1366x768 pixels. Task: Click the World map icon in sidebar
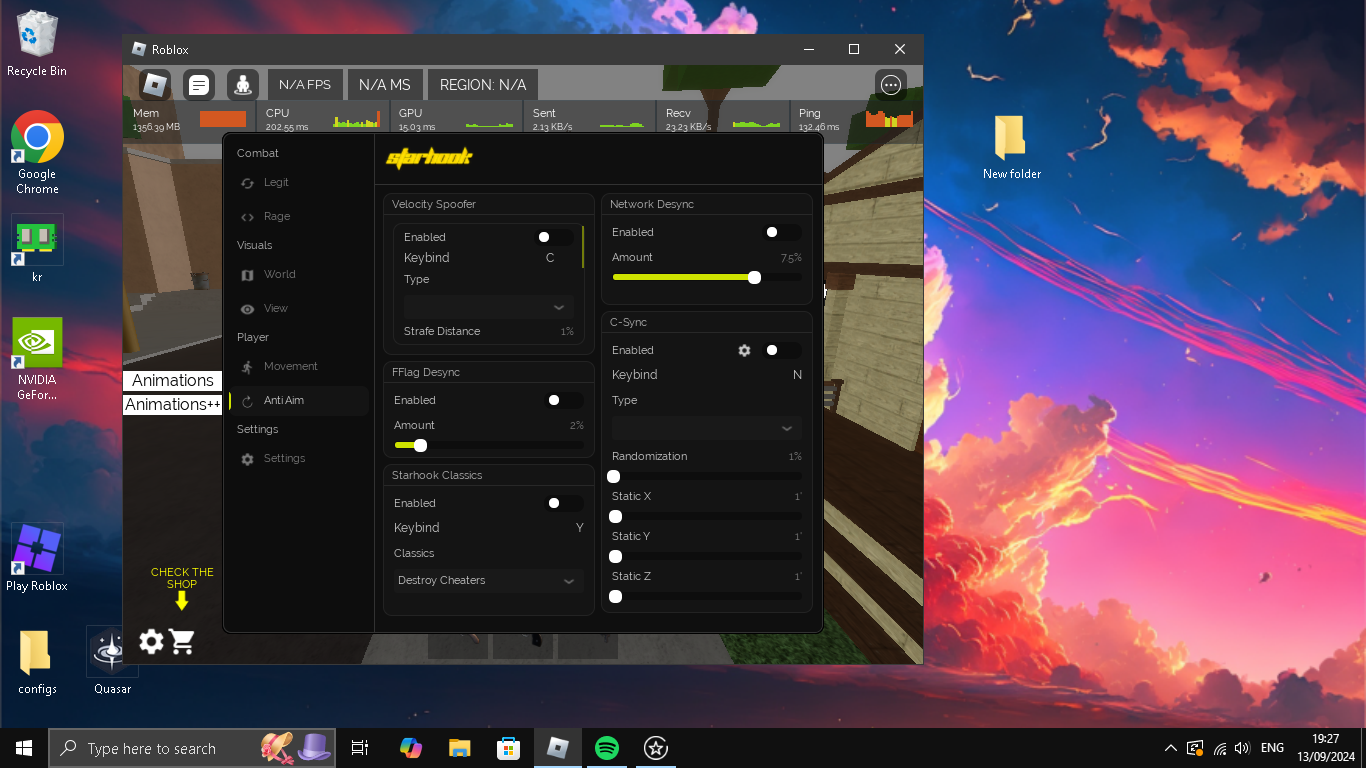pyautogui.click(x=248, y=275)
